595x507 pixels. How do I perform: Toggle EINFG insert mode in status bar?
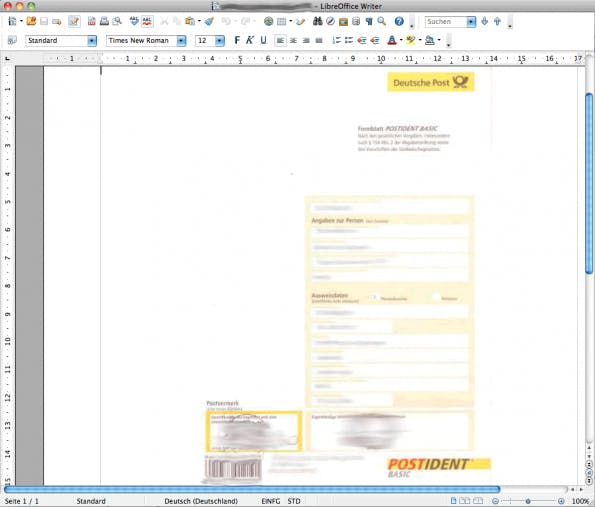coord(271,501)
